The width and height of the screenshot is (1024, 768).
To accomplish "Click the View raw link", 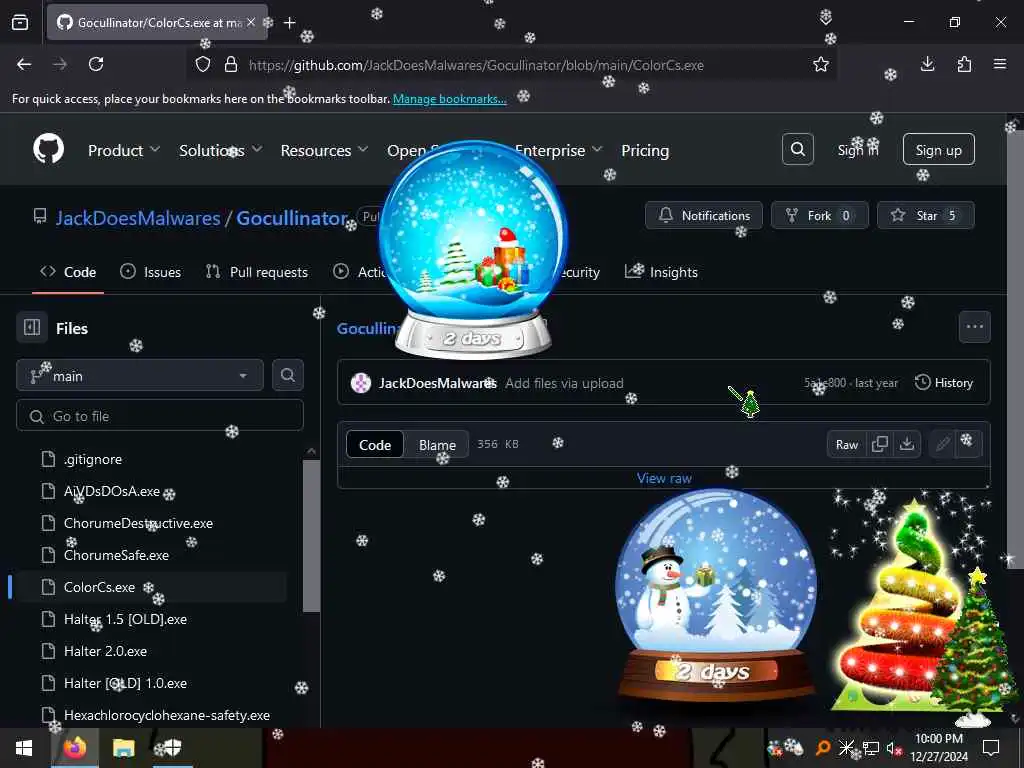I will pyautogui.click(x=664, y=478).
